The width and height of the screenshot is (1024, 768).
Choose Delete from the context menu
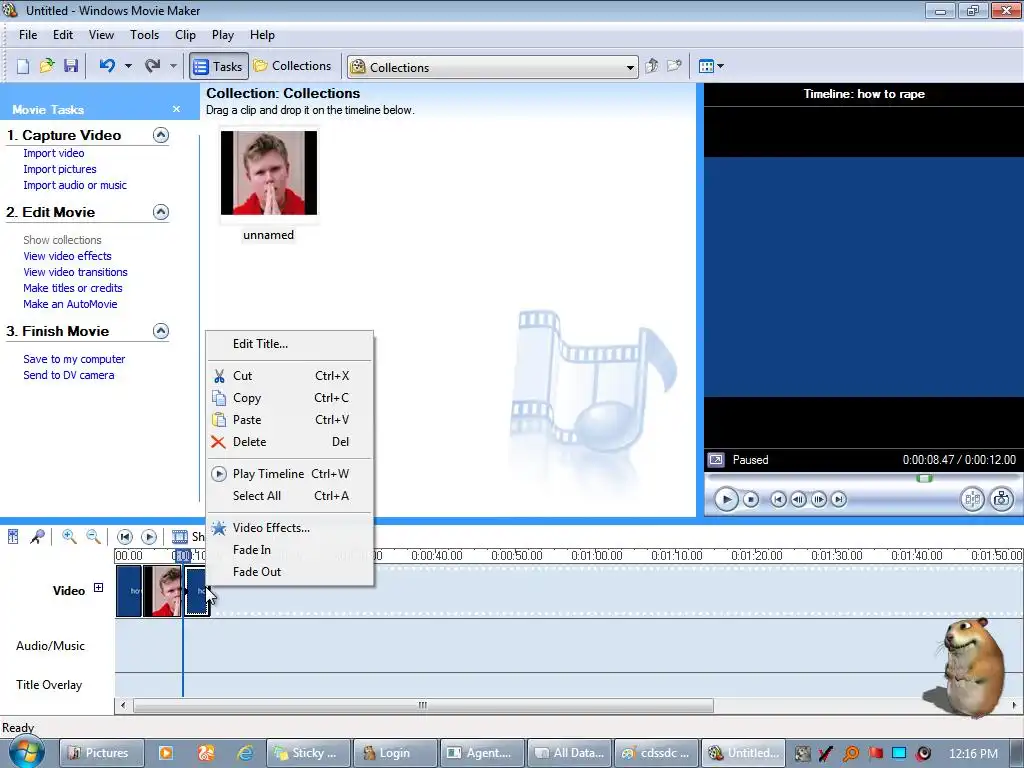point(289,441)
